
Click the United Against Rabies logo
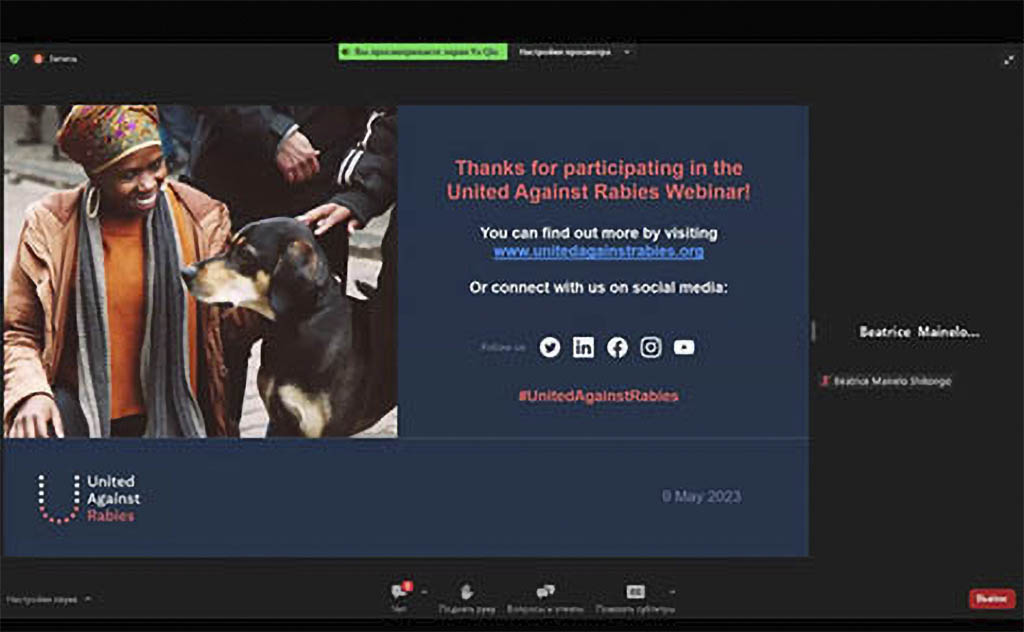[88, 498]
